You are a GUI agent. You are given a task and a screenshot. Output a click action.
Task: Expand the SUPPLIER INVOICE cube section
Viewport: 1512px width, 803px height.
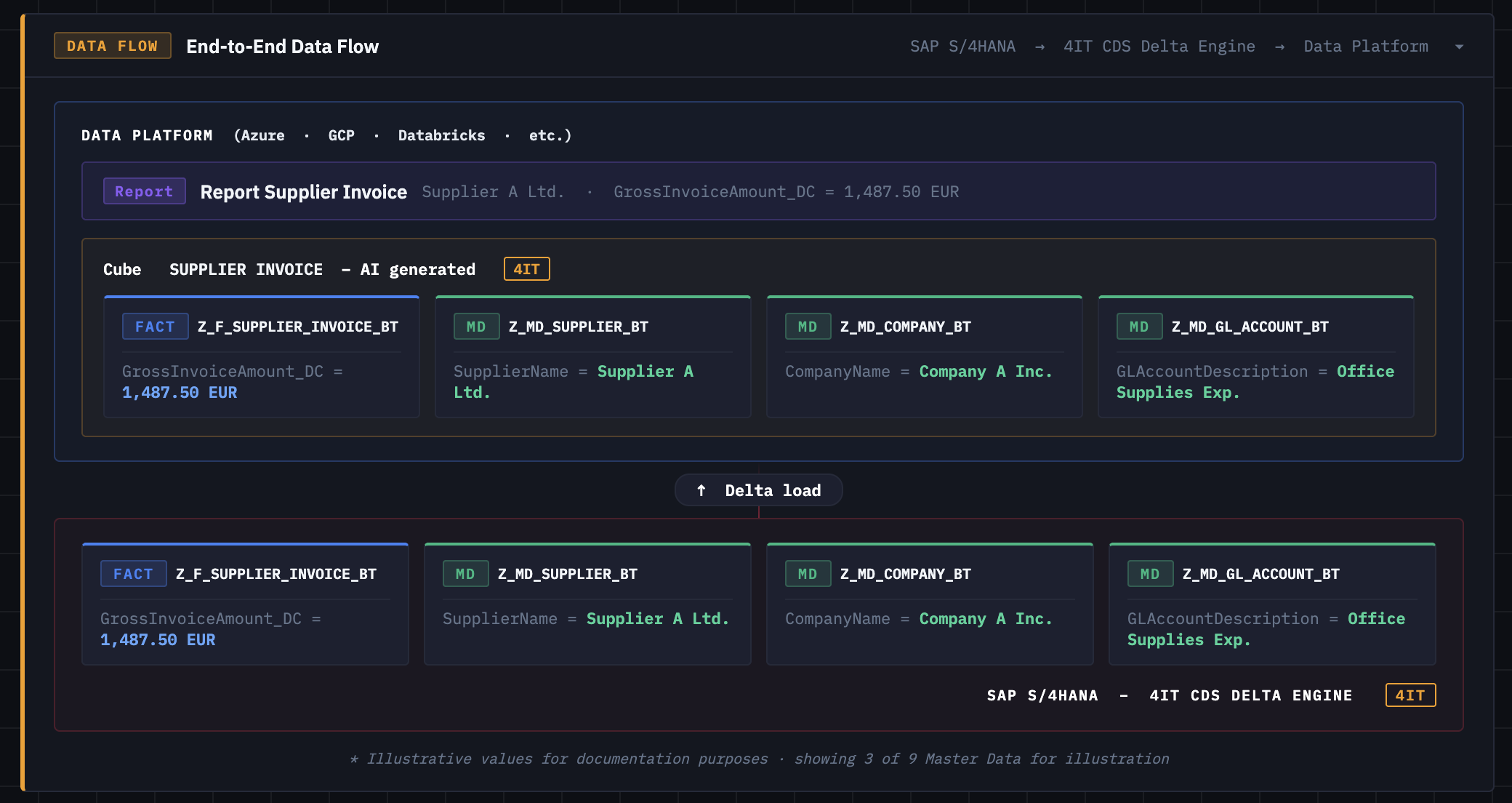point(246,268)
